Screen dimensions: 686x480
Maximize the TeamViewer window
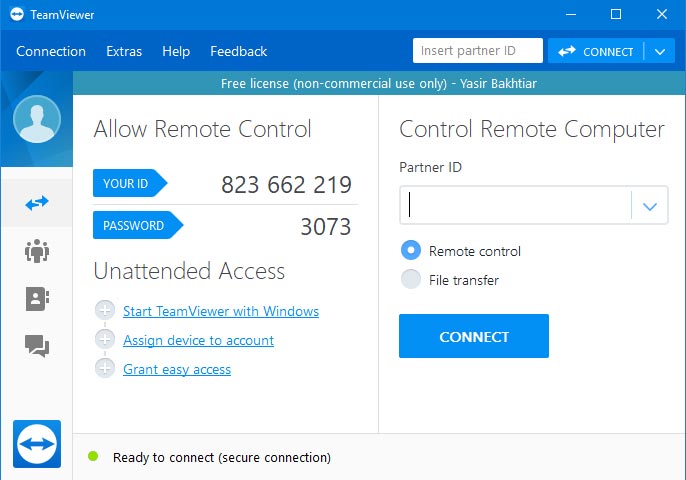[x=616, y=14]
